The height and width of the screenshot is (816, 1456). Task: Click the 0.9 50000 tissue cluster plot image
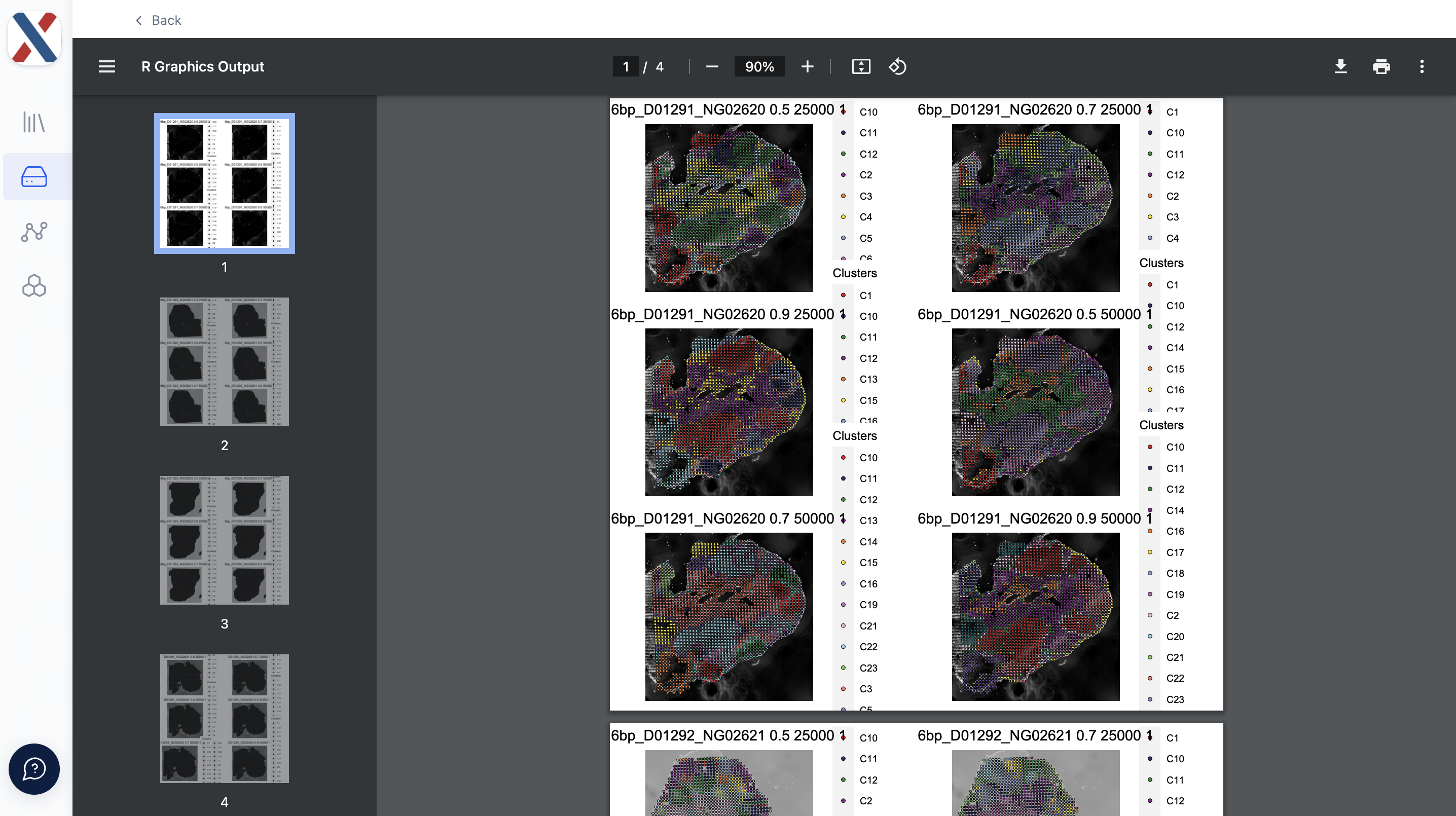[1036, 617]
